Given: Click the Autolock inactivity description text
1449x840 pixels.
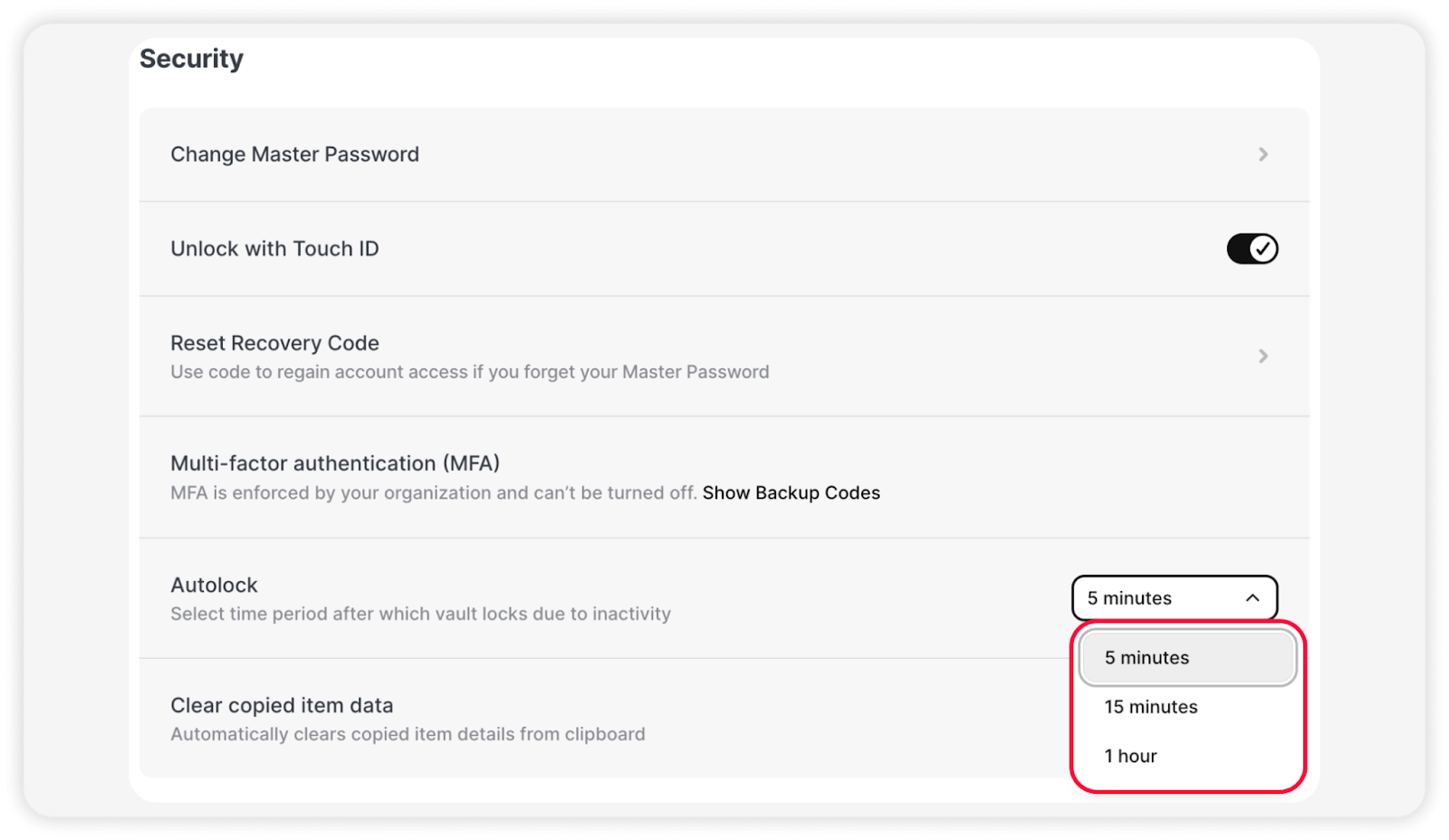Looking at the screenshot, I should tap(420, 614).
